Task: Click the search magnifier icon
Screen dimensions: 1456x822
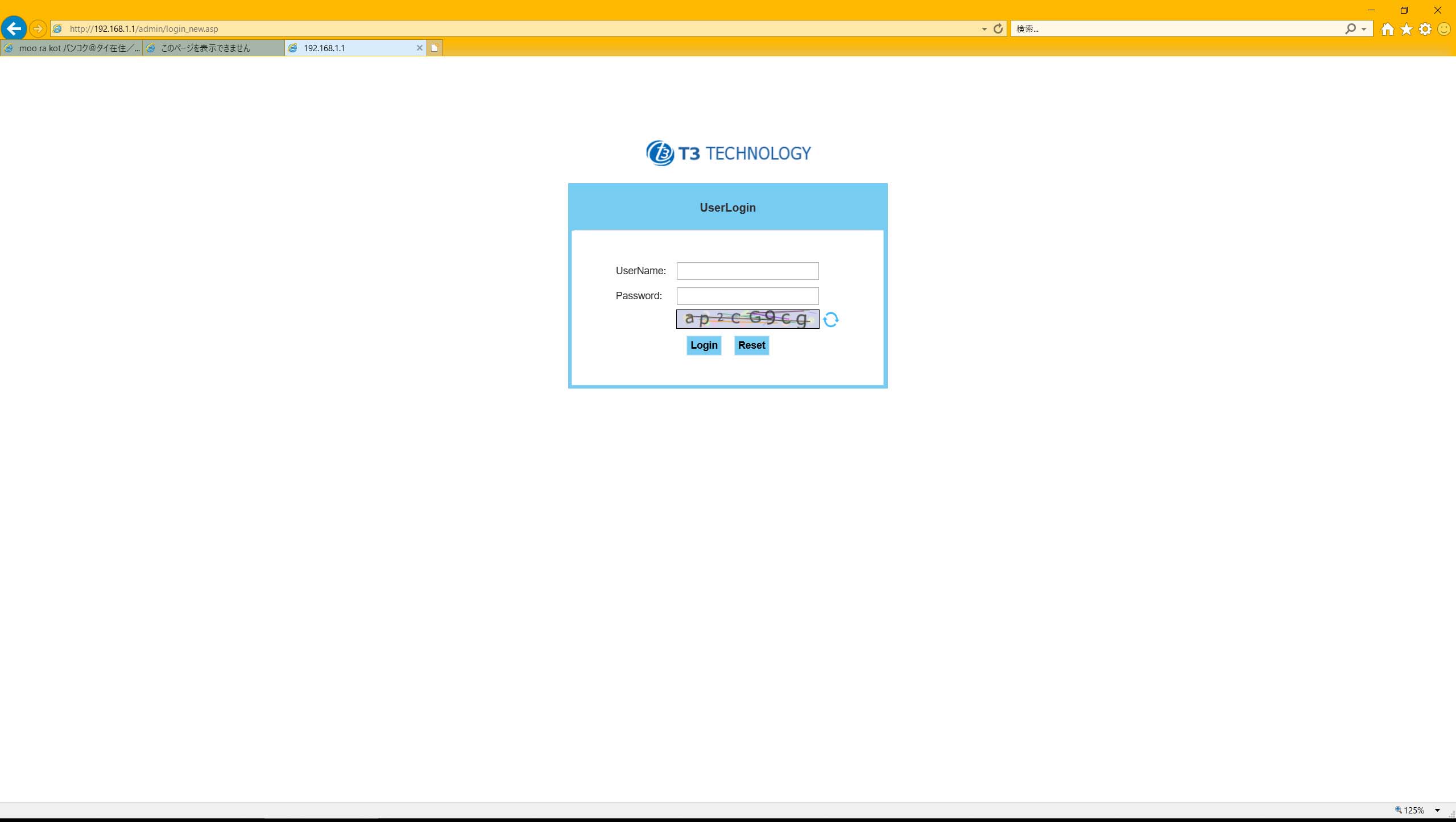Action: (x=1350, y=28)
